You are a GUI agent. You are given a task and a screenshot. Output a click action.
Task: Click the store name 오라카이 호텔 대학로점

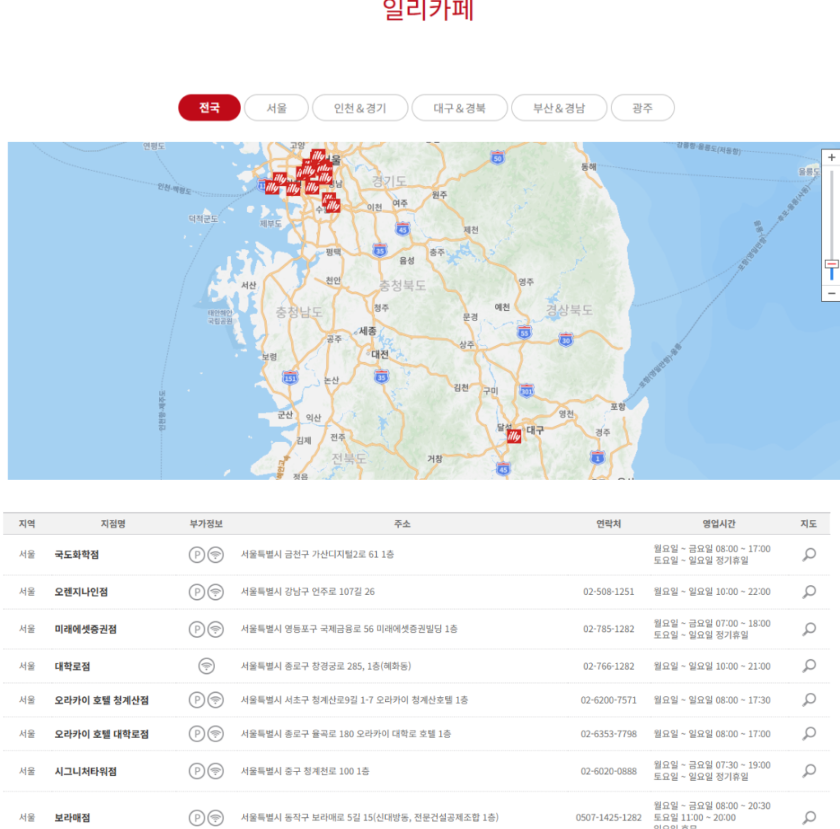pos(102,734)
